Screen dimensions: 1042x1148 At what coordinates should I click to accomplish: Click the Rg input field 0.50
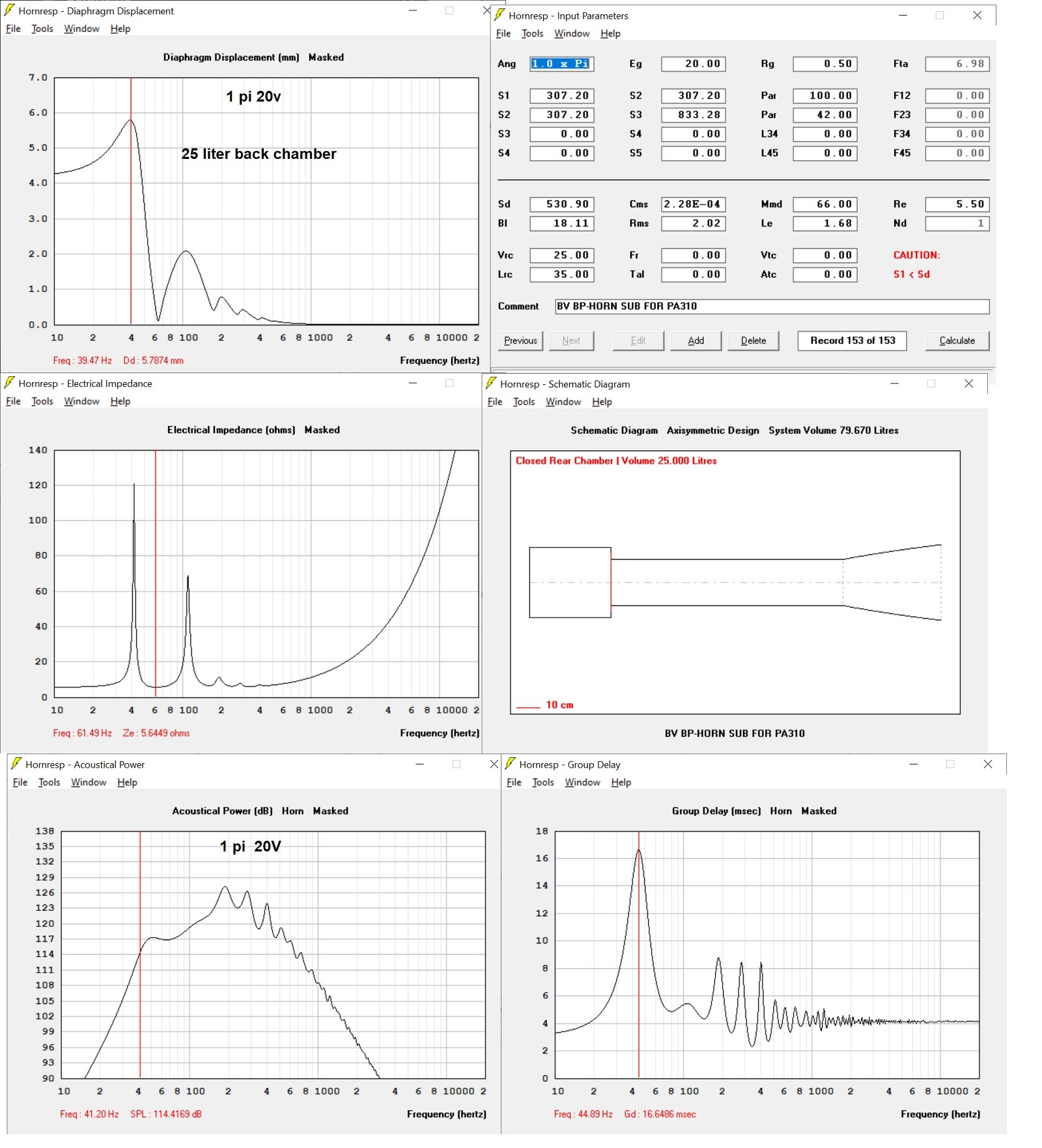click(x=825, y=64)
